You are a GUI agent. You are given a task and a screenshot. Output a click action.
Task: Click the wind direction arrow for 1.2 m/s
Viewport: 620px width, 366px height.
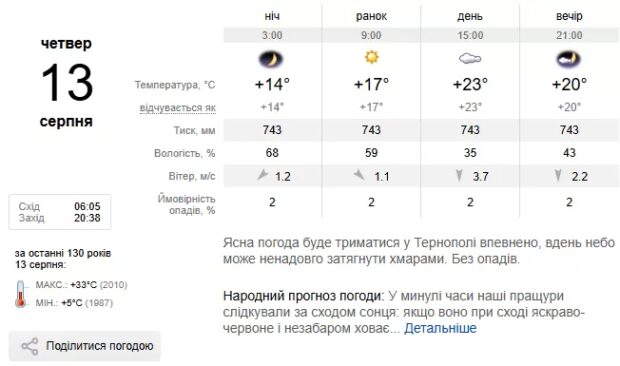click(262, 174)
